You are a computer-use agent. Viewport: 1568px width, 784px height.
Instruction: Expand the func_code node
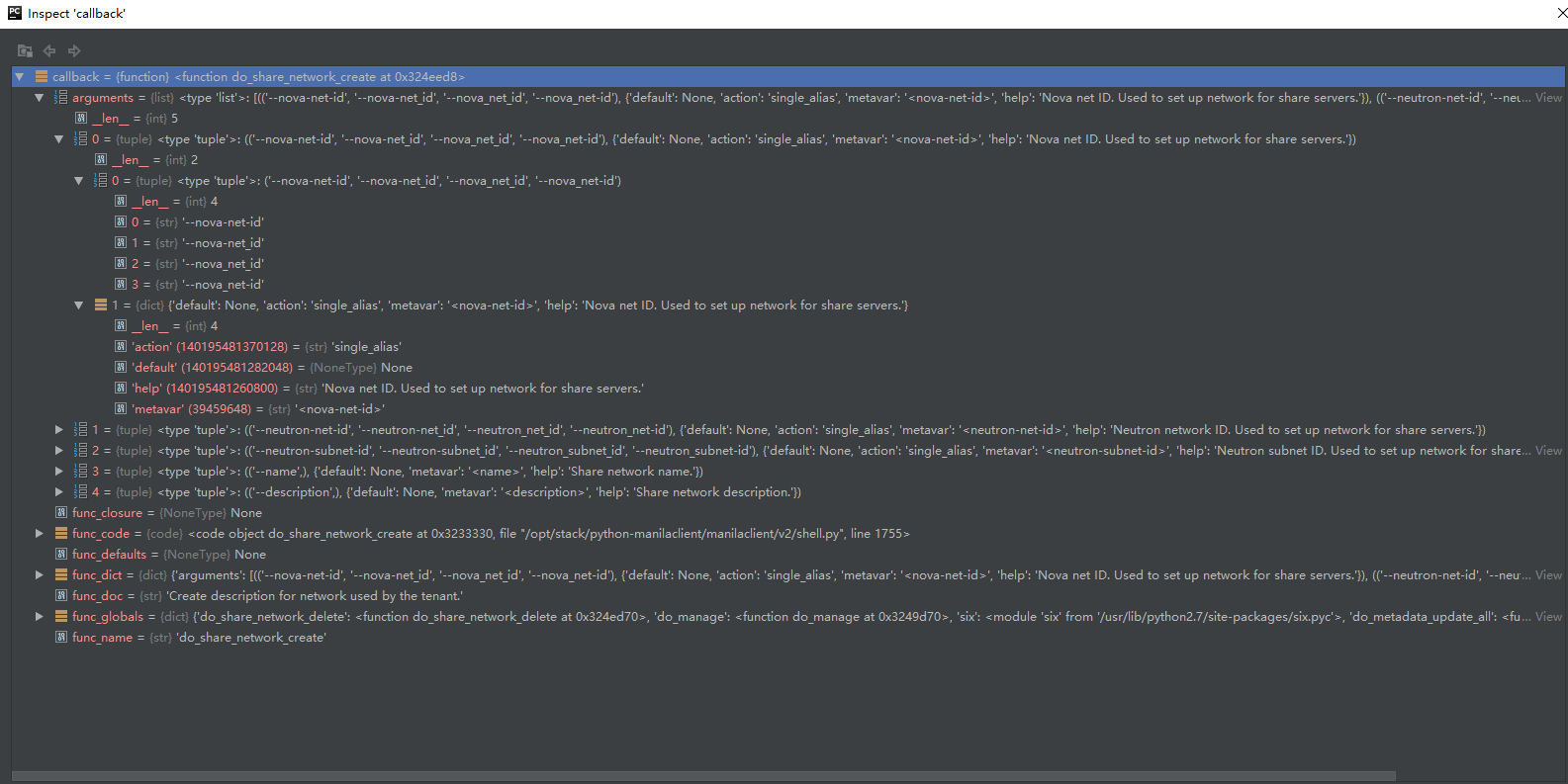coord(40,533)
